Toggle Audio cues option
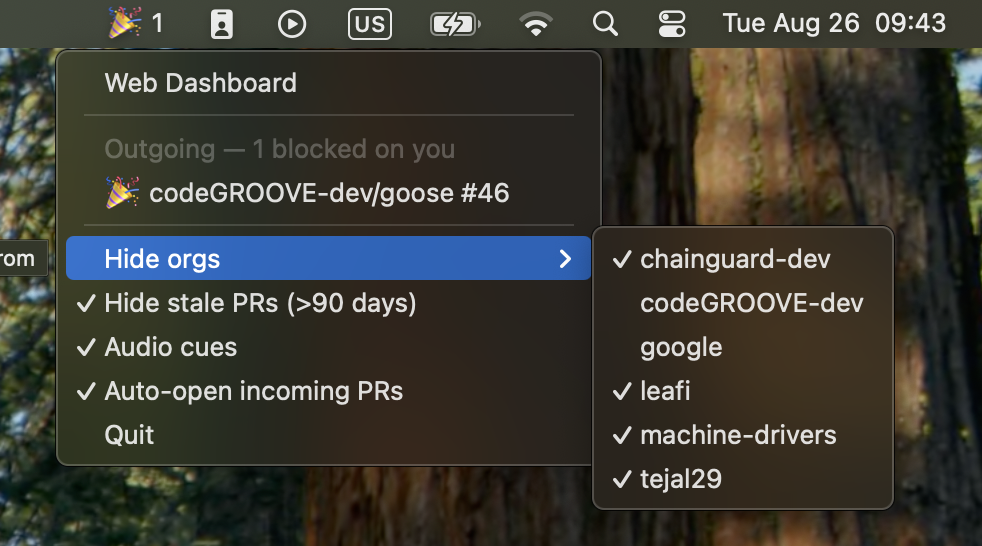Screen dimensions: 982x546 coord(329,347)
